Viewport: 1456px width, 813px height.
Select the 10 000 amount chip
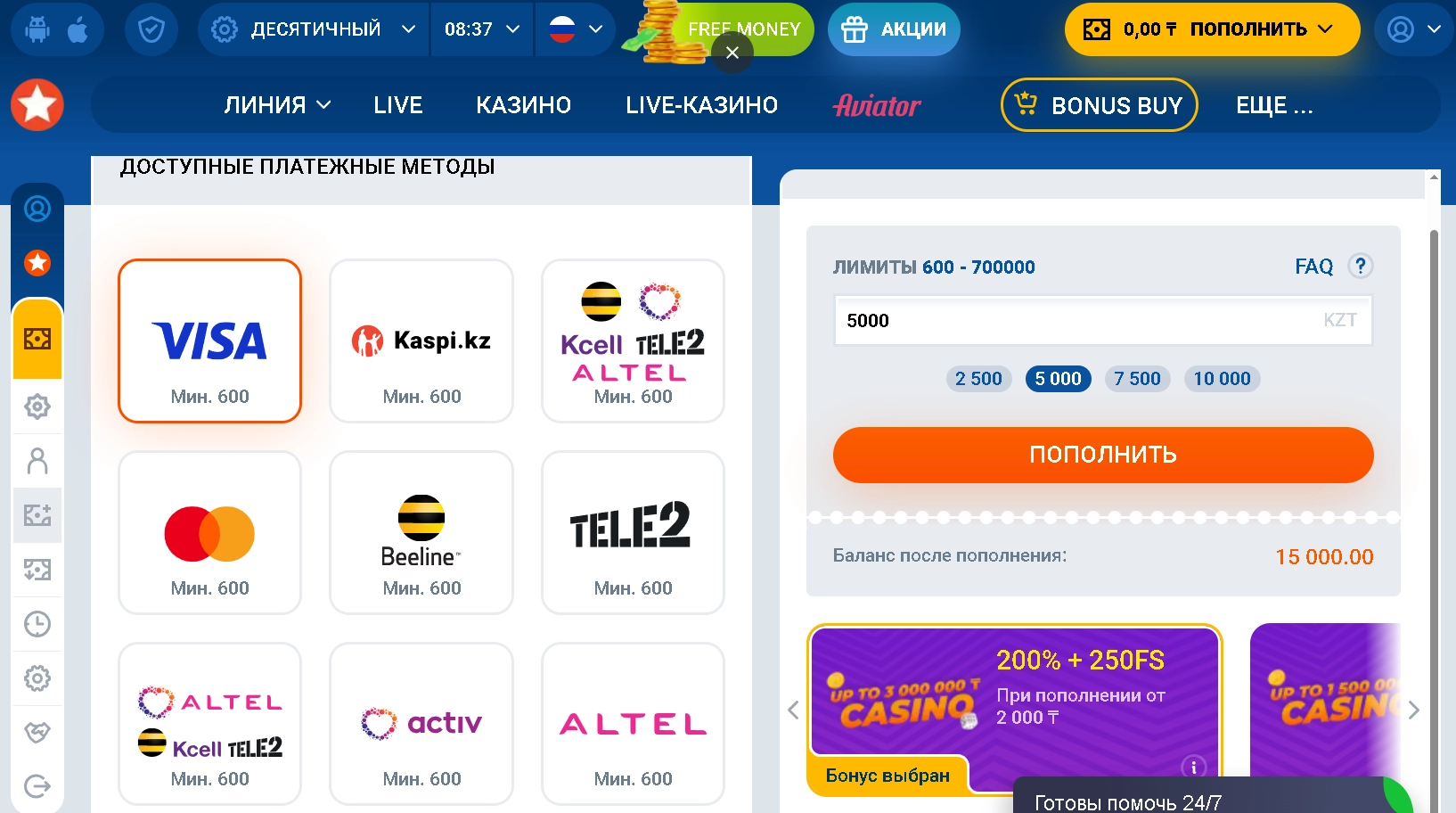click(x=1222, y=379)
